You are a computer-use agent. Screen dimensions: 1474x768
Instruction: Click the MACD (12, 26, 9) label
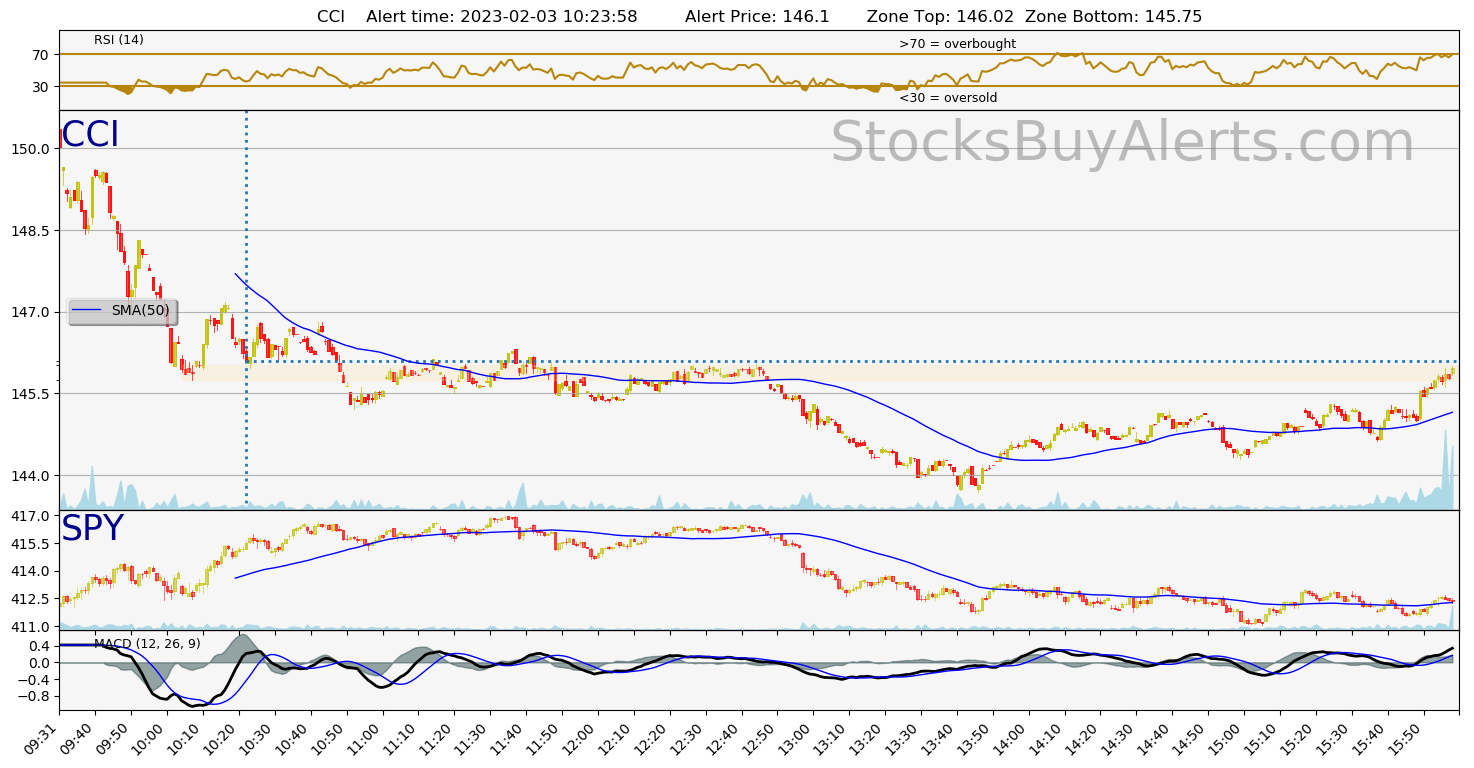click(x=147, y=644)
